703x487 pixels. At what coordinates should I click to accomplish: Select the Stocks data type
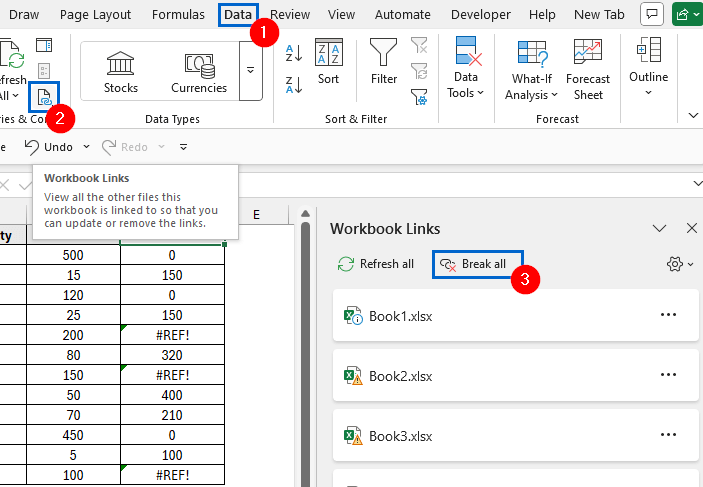121,70
